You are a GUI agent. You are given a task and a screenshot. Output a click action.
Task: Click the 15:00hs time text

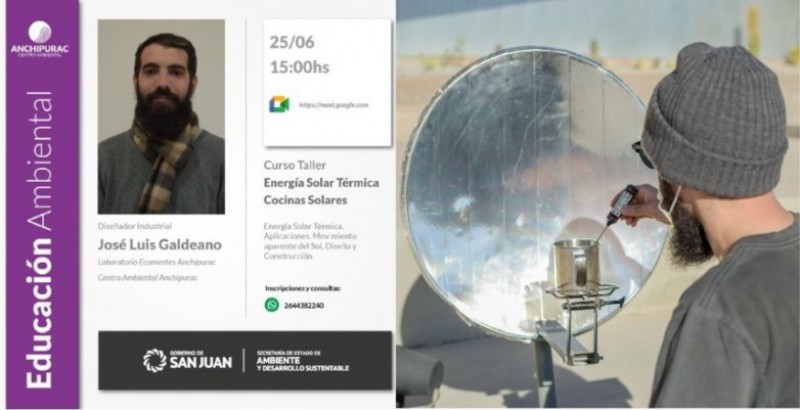pyautogui.click(x=299, y=67)
